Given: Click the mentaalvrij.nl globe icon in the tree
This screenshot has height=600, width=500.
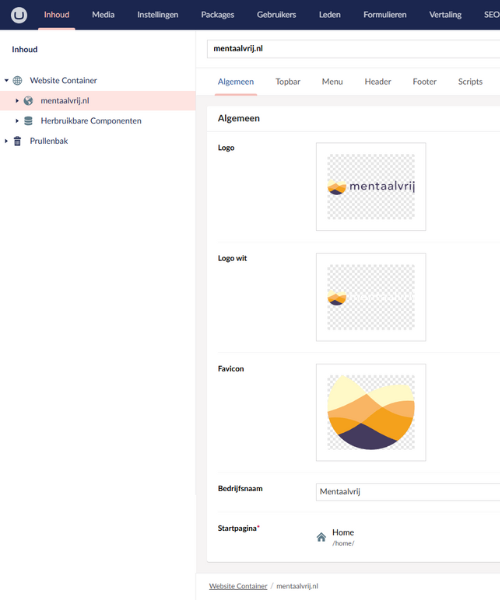Looking at the screenshot, I should (x=28, y=101).
